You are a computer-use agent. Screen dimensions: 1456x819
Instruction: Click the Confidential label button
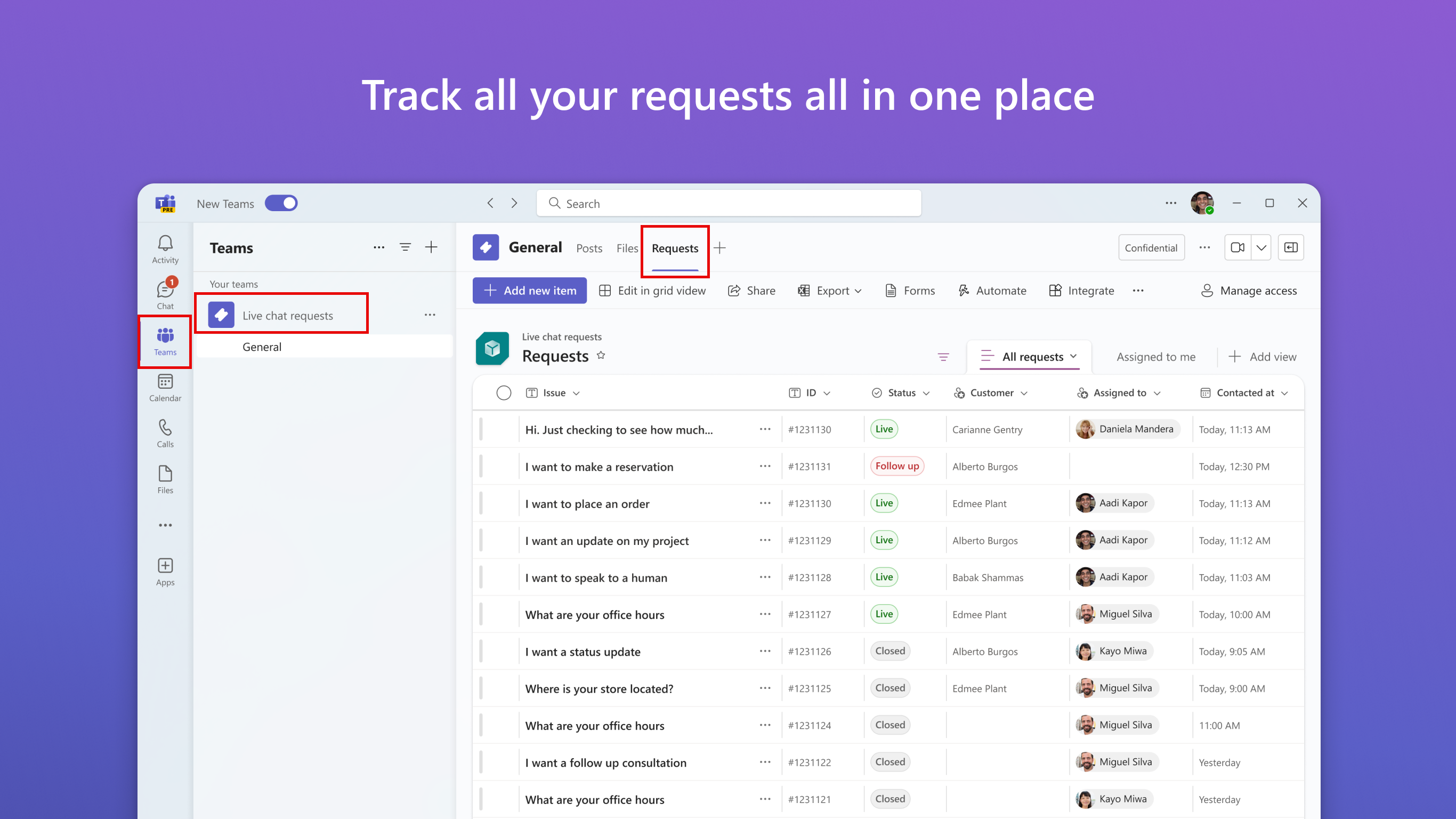[1151, 247]
